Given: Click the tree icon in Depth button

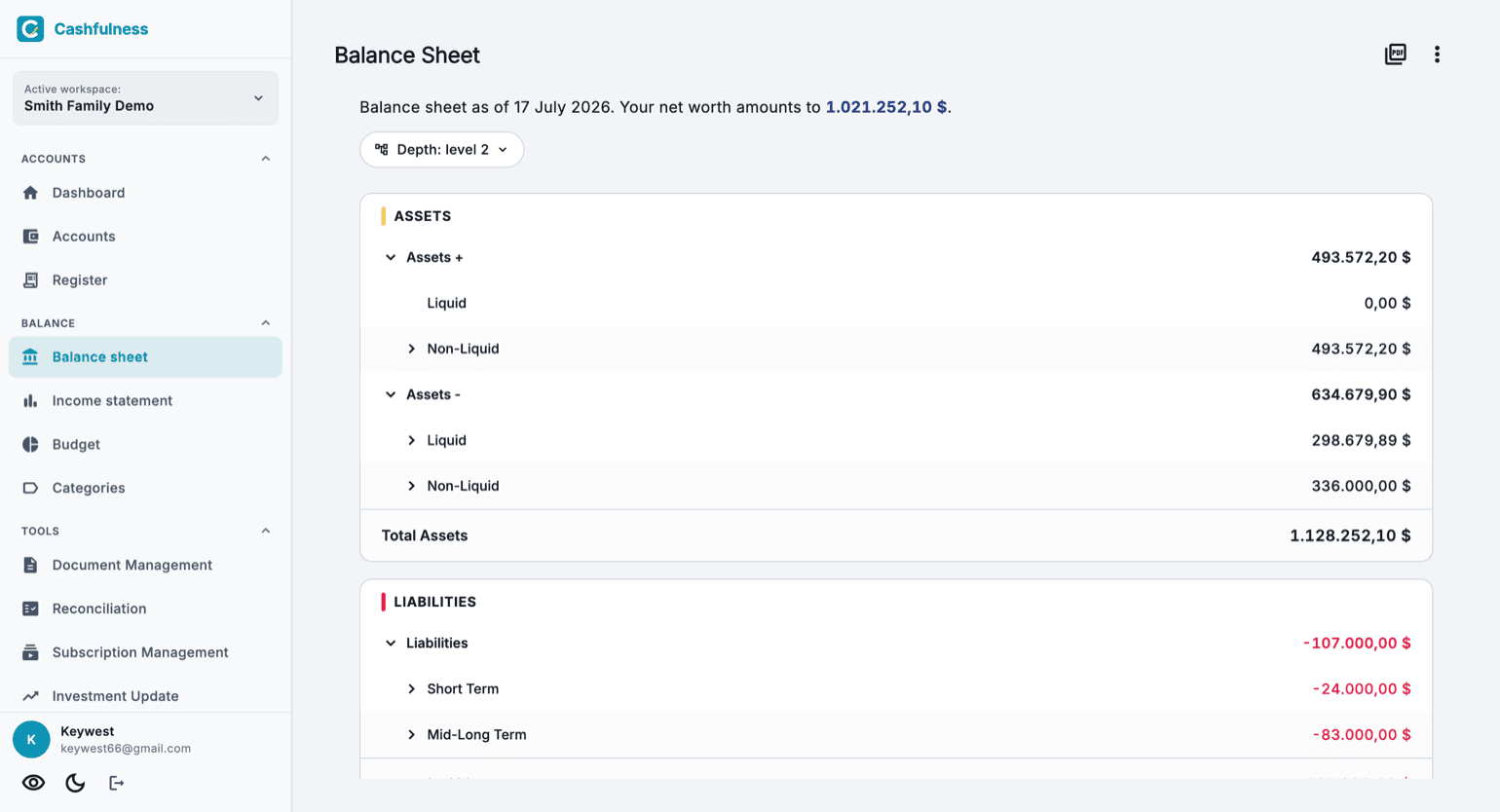Looking at the screenshot, I should (382, 150).
